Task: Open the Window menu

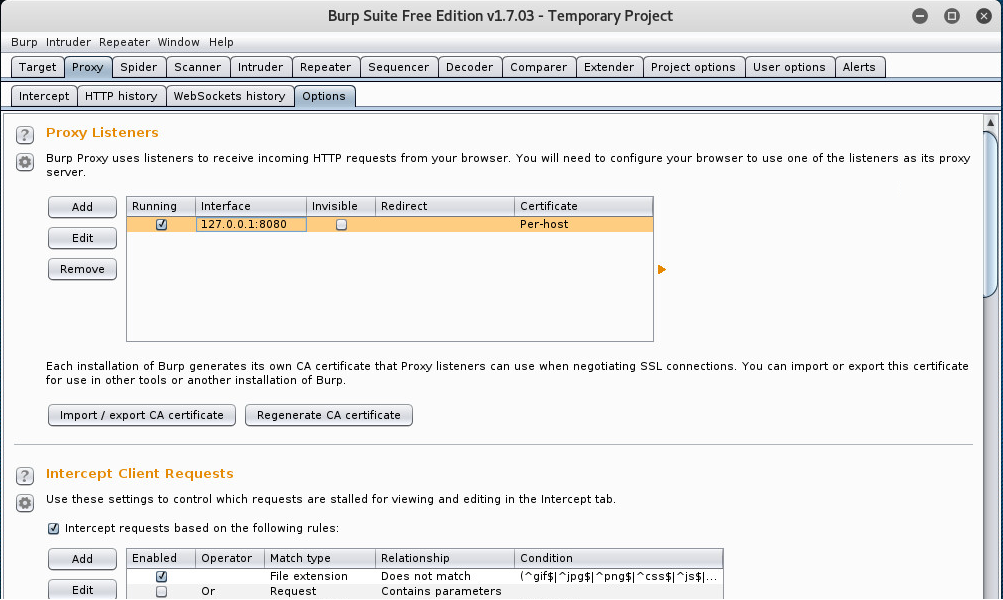Action: tap(178, 42)
